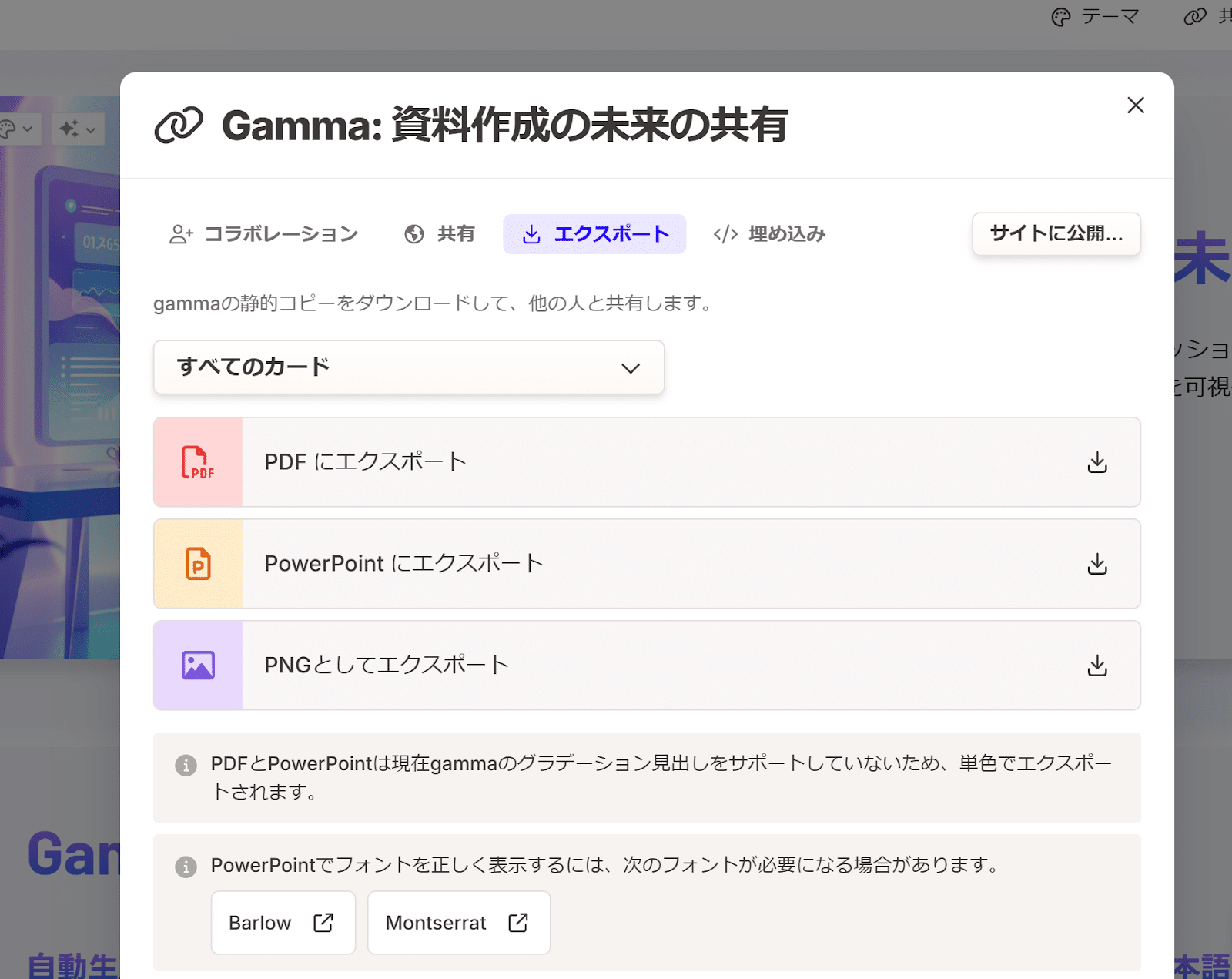This screenshot has height=979, width=1232.
Task: Click the orange PowerPoint file icon
Action: tap(198, 564)
